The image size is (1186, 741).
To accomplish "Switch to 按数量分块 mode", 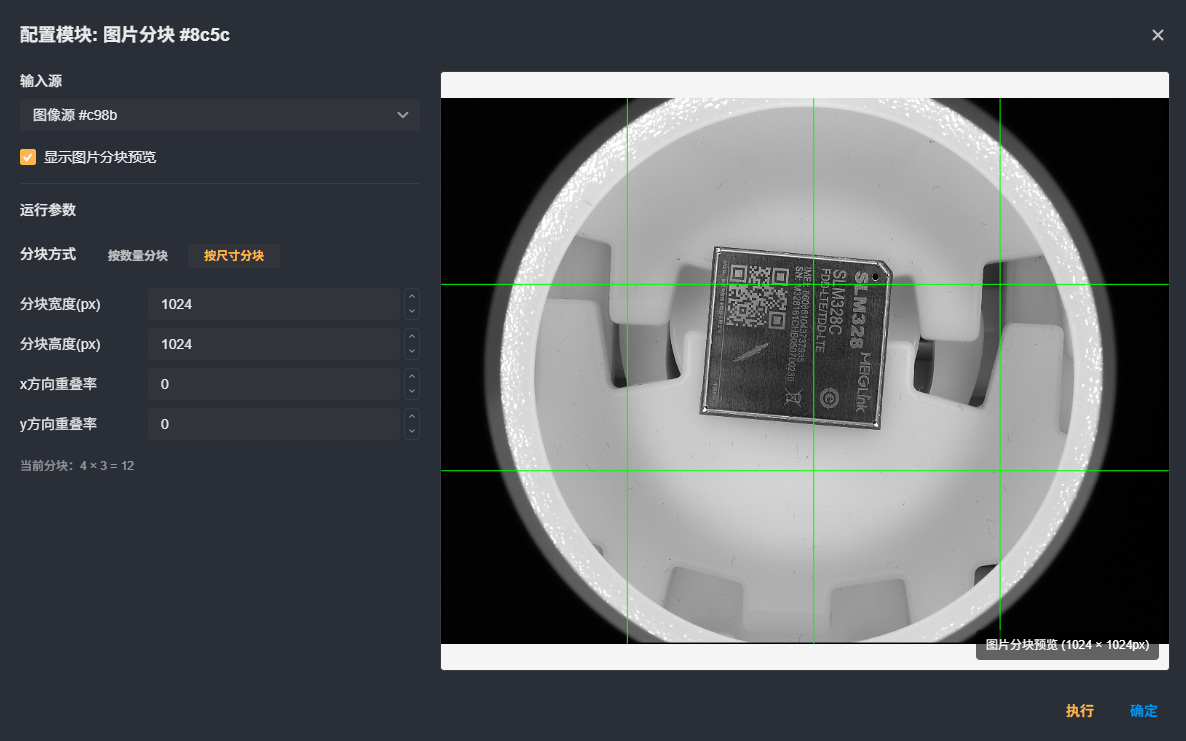I will pyautogui.click(x=138, y=256).
